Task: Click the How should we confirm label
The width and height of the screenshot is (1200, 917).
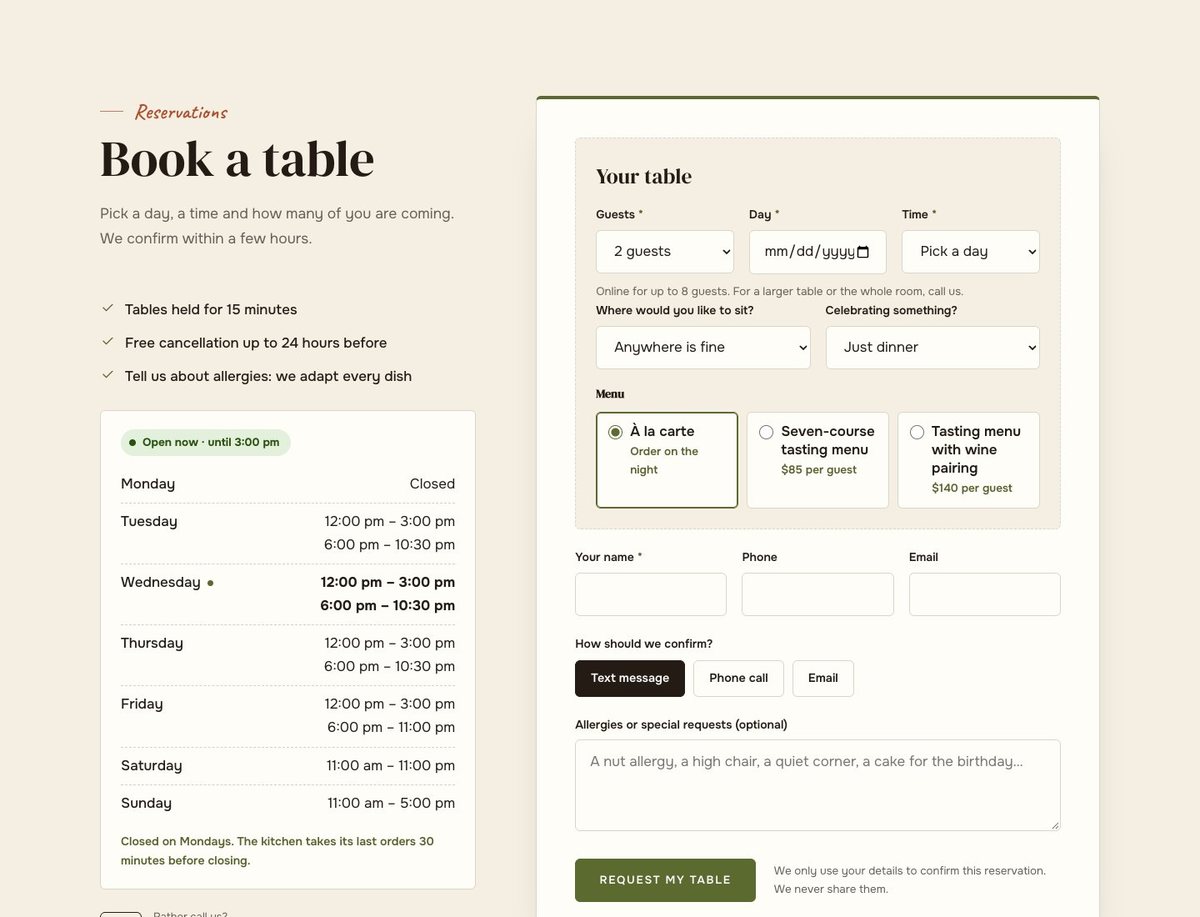Action: coord(644,644)
